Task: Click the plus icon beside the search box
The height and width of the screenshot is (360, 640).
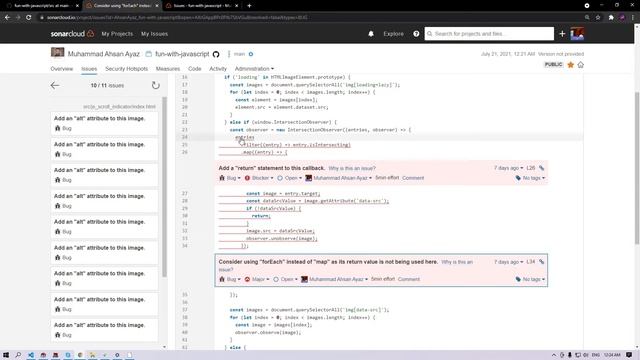Action: (x=562, y=34)
